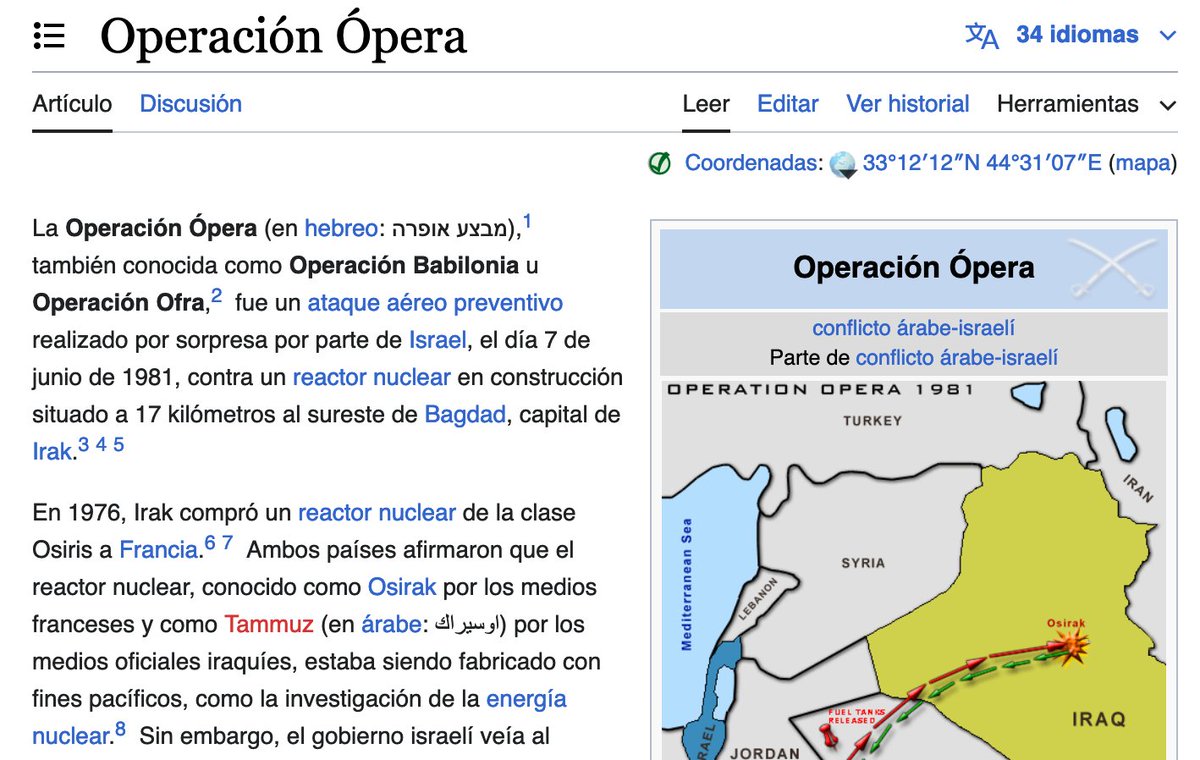Viewport: 1200px width, 760px height.
Task: Follow the ataque aéreo preventivo link
Action: [x=435, y=302]
